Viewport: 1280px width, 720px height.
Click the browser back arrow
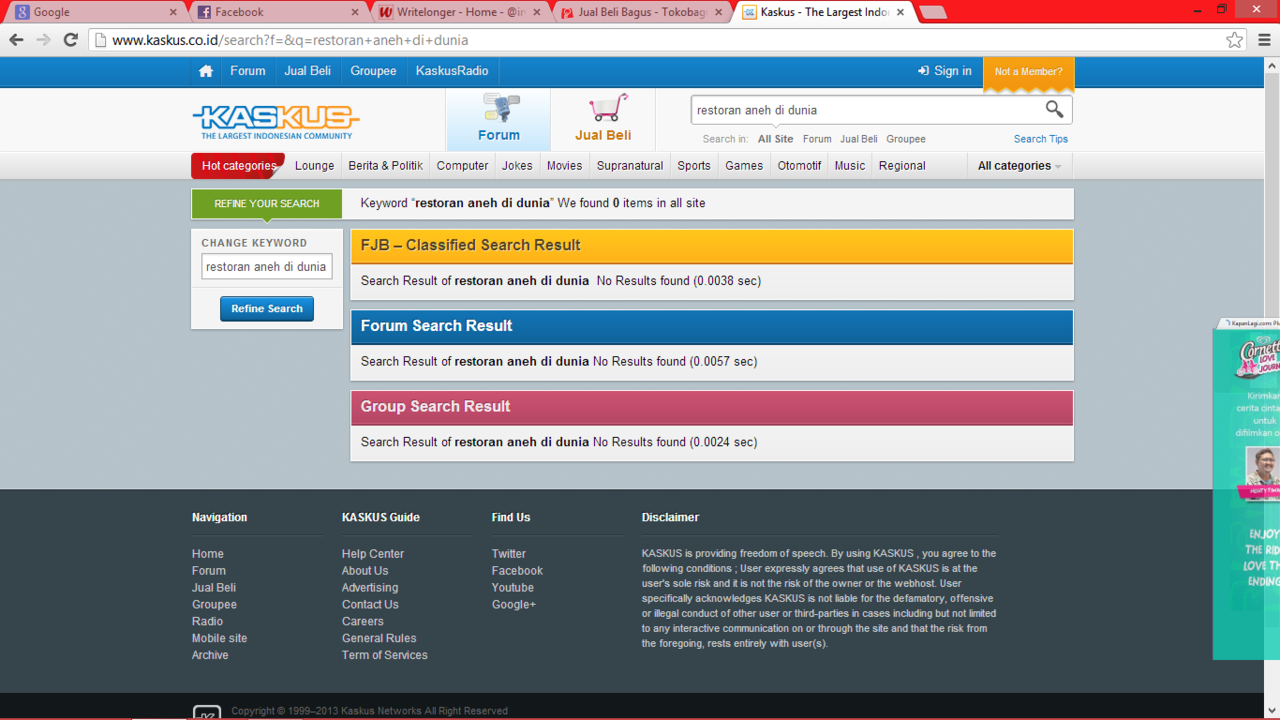(x=16, y=40)
